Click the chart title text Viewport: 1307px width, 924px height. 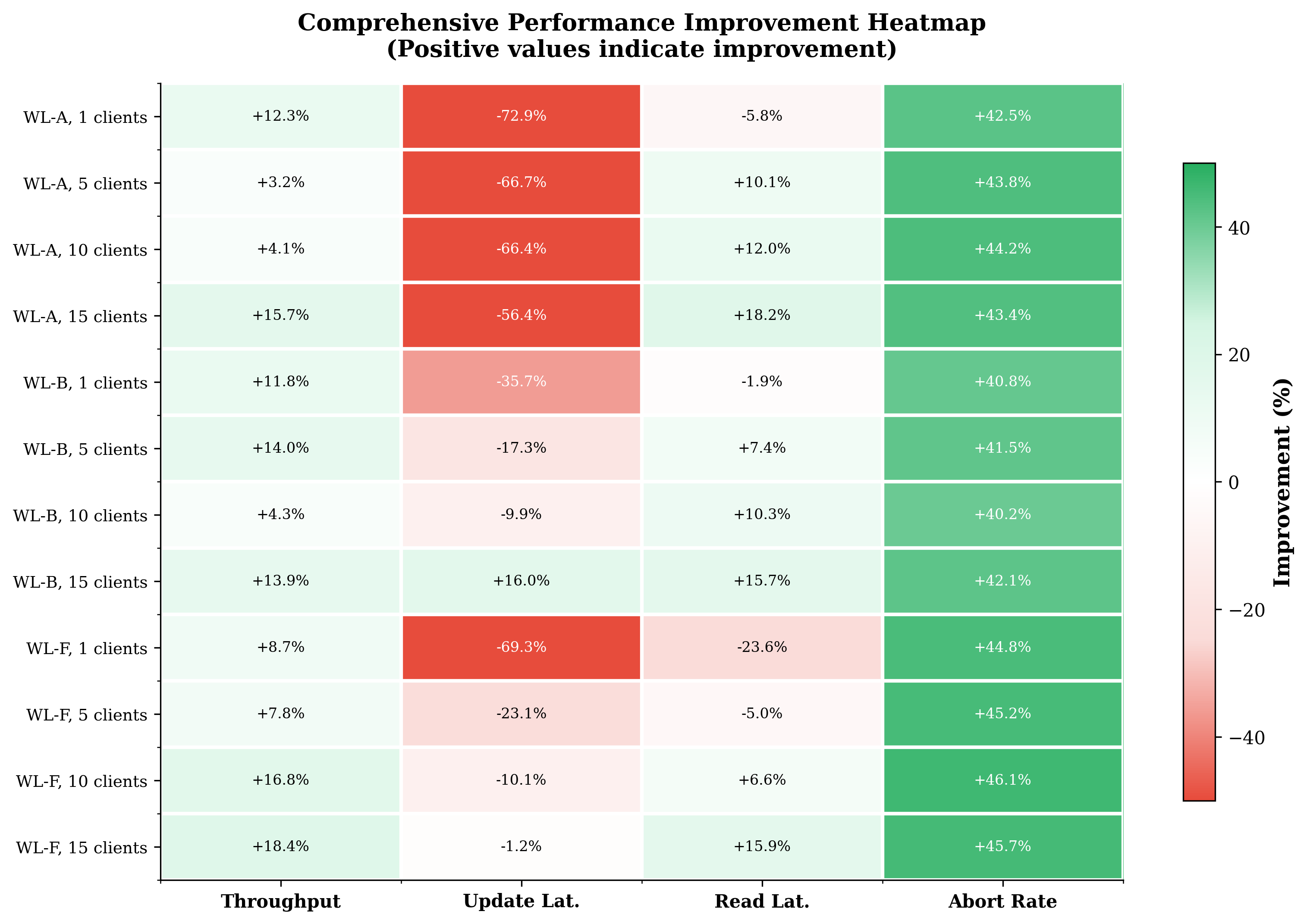coord(641,36)
